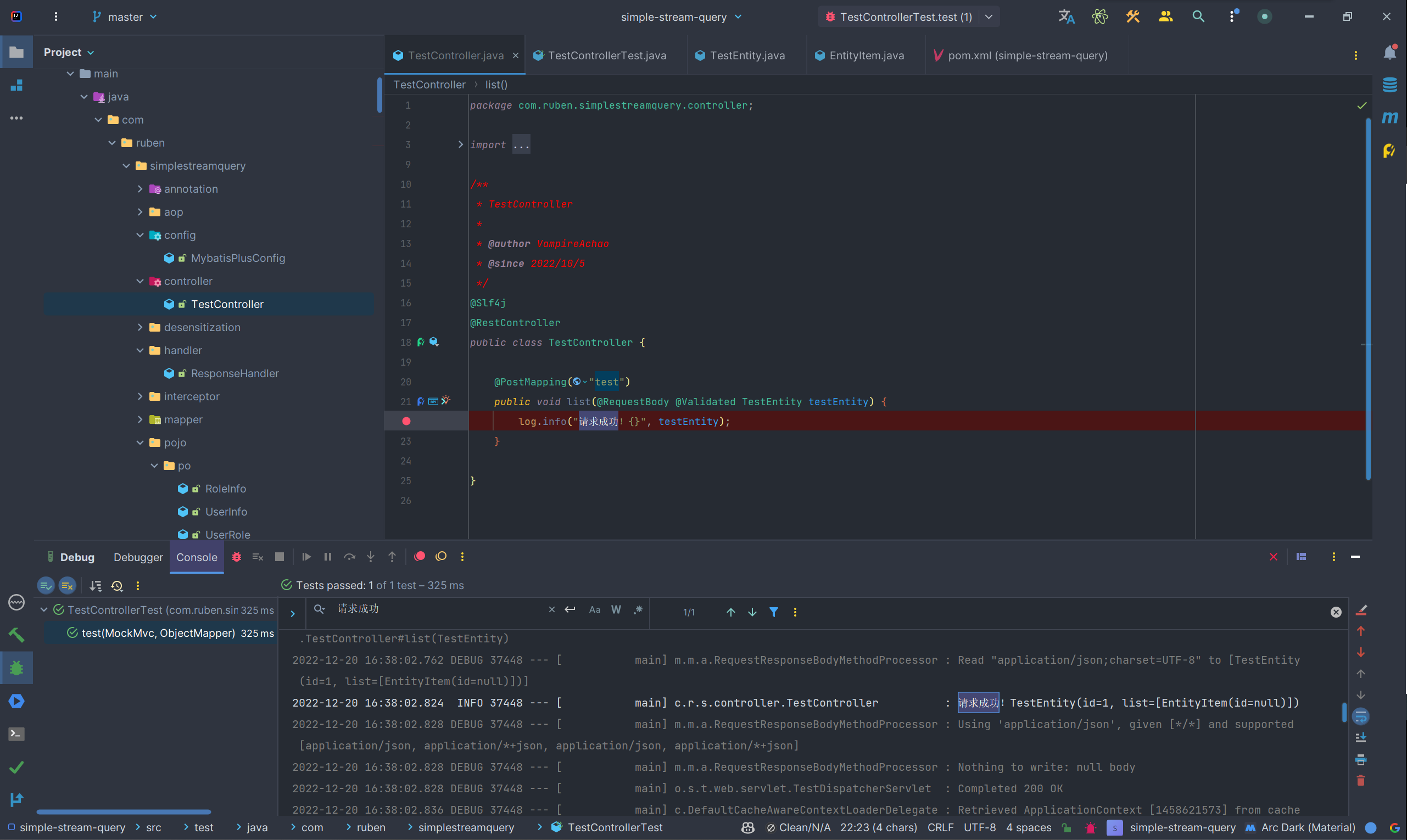Open Search Everywhere magnifier icon
The image size is (1407, 840).
[1198, 17]
